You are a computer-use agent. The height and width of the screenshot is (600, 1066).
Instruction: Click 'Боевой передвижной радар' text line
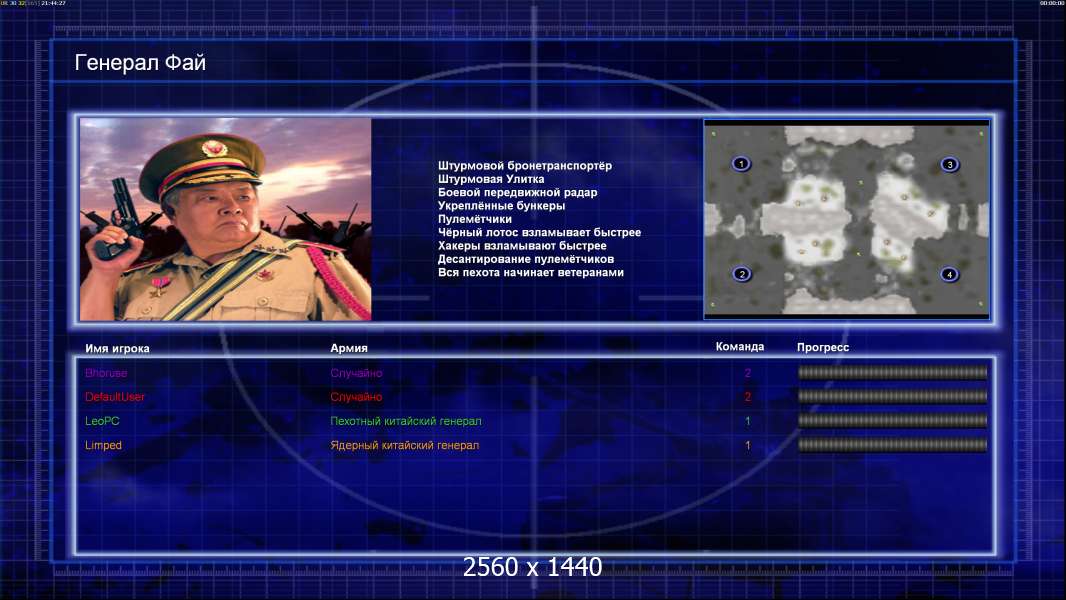tap(517, 192)
